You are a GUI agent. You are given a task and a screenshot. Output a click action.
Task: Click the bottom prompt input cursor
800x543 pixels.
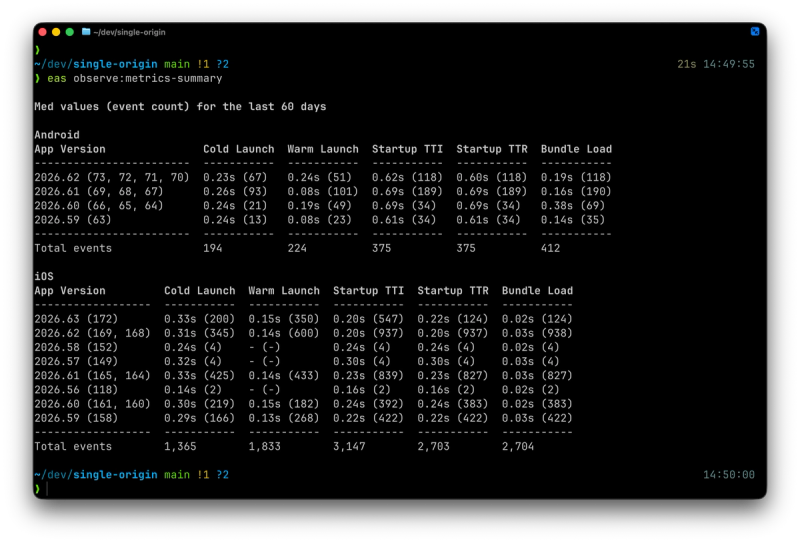[x=47, y=489]
